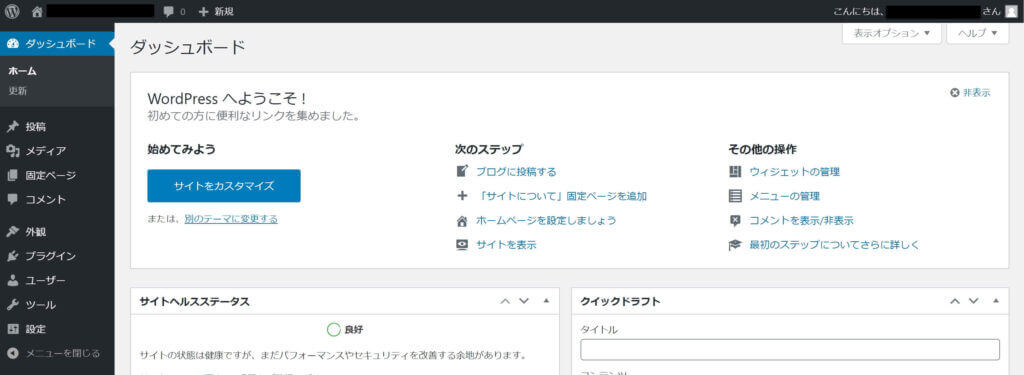The image size is (1024, 375).
Task: Collapse the サイトヘルスステータス panel
Action: (547, 301)
